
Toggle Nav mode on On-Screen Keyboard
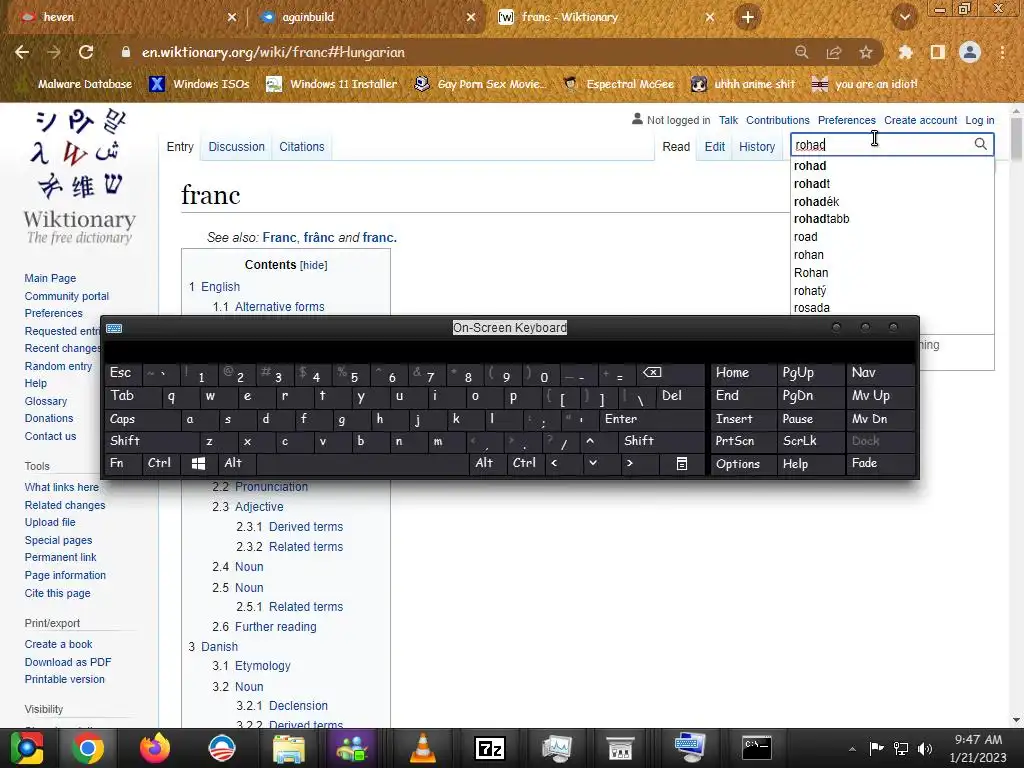(880, 373)
